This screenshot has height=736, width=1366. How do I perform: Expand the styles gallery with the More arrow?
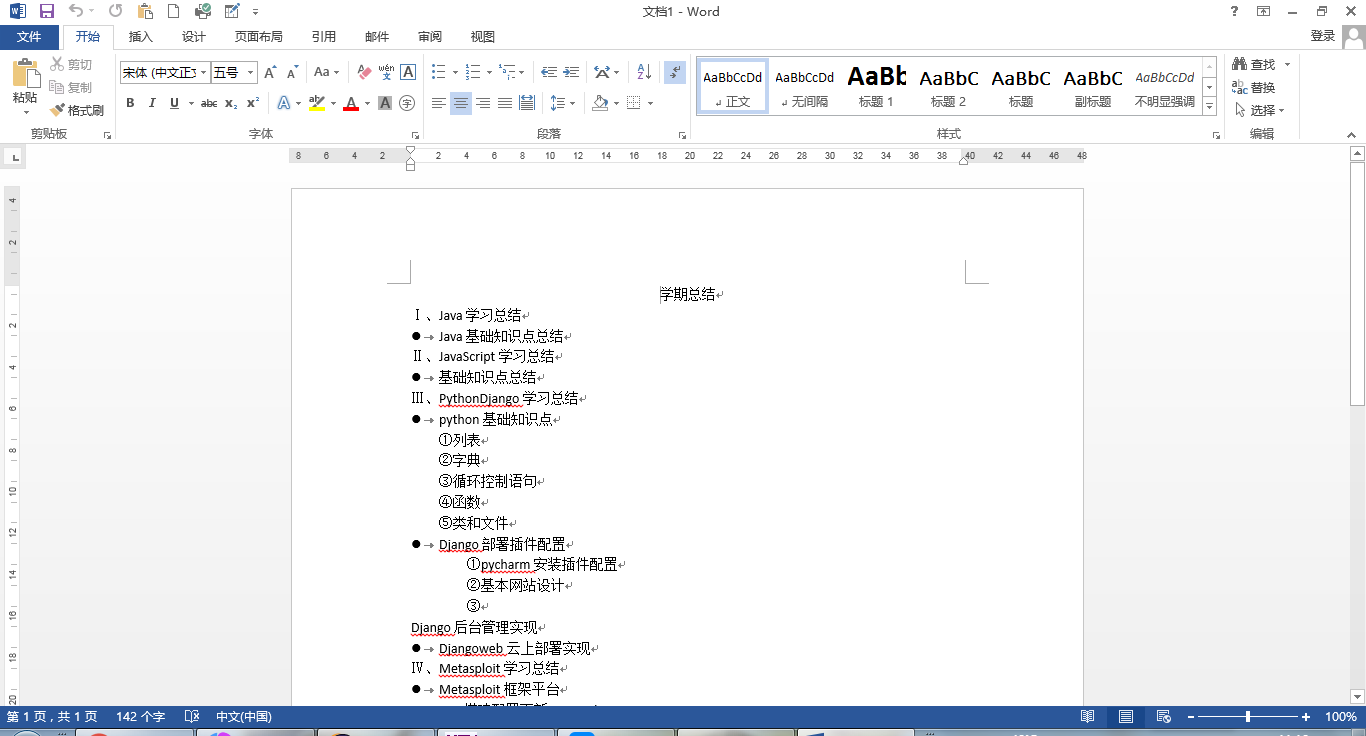[x=1209, y=106]
